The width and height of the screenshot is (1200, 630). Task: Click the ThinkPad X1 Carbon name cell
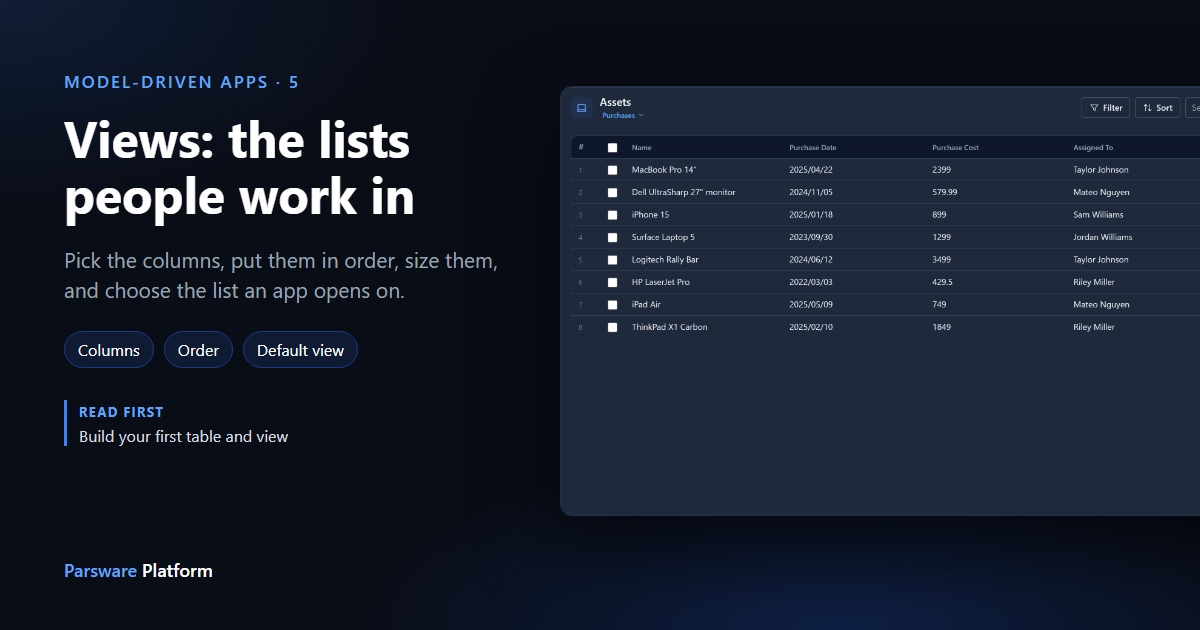point(670,327)
